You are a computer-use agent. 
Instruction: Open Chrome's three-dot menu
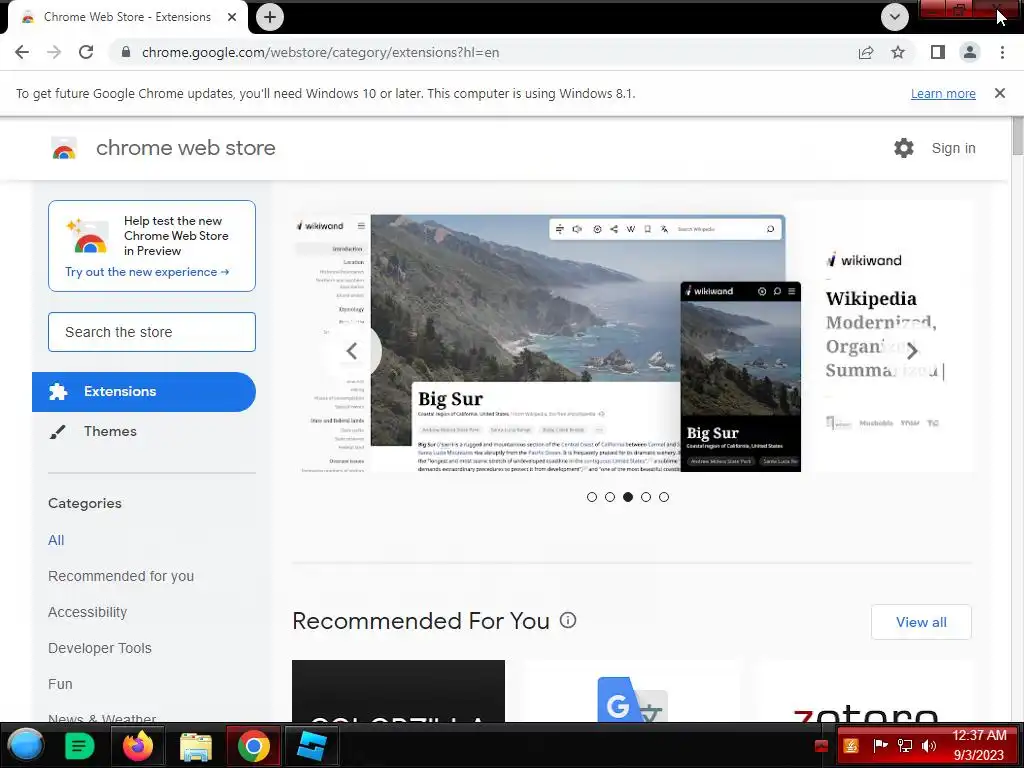coord(1002,52)
